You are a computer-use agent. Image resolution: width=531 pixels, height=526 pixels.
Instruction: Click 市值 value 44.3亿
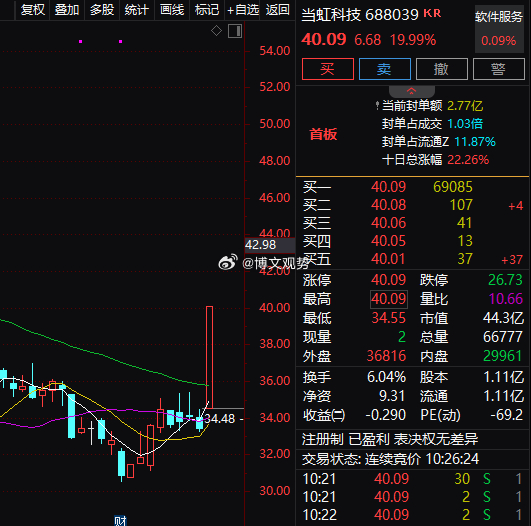pos(503,318)
